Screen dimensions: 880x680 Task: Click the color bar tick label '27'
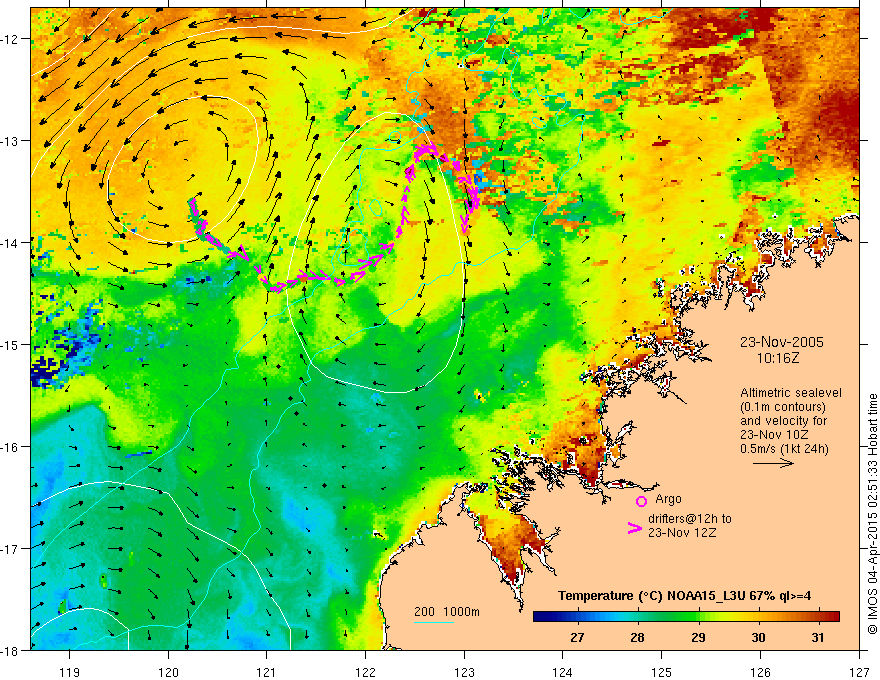pos(577,637)
